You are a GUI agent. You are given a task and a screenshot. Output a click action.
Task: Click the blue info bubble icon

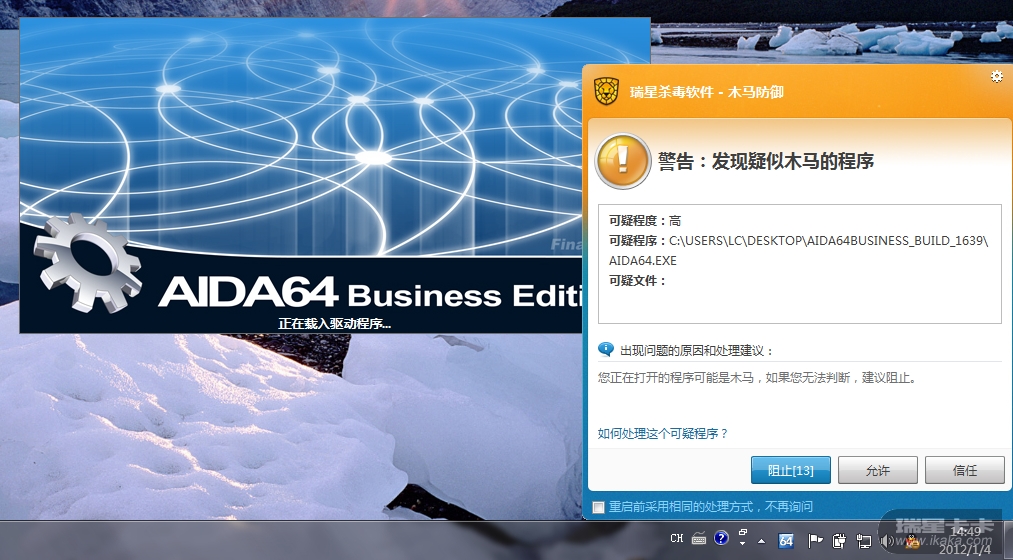(x=605, y=349)
